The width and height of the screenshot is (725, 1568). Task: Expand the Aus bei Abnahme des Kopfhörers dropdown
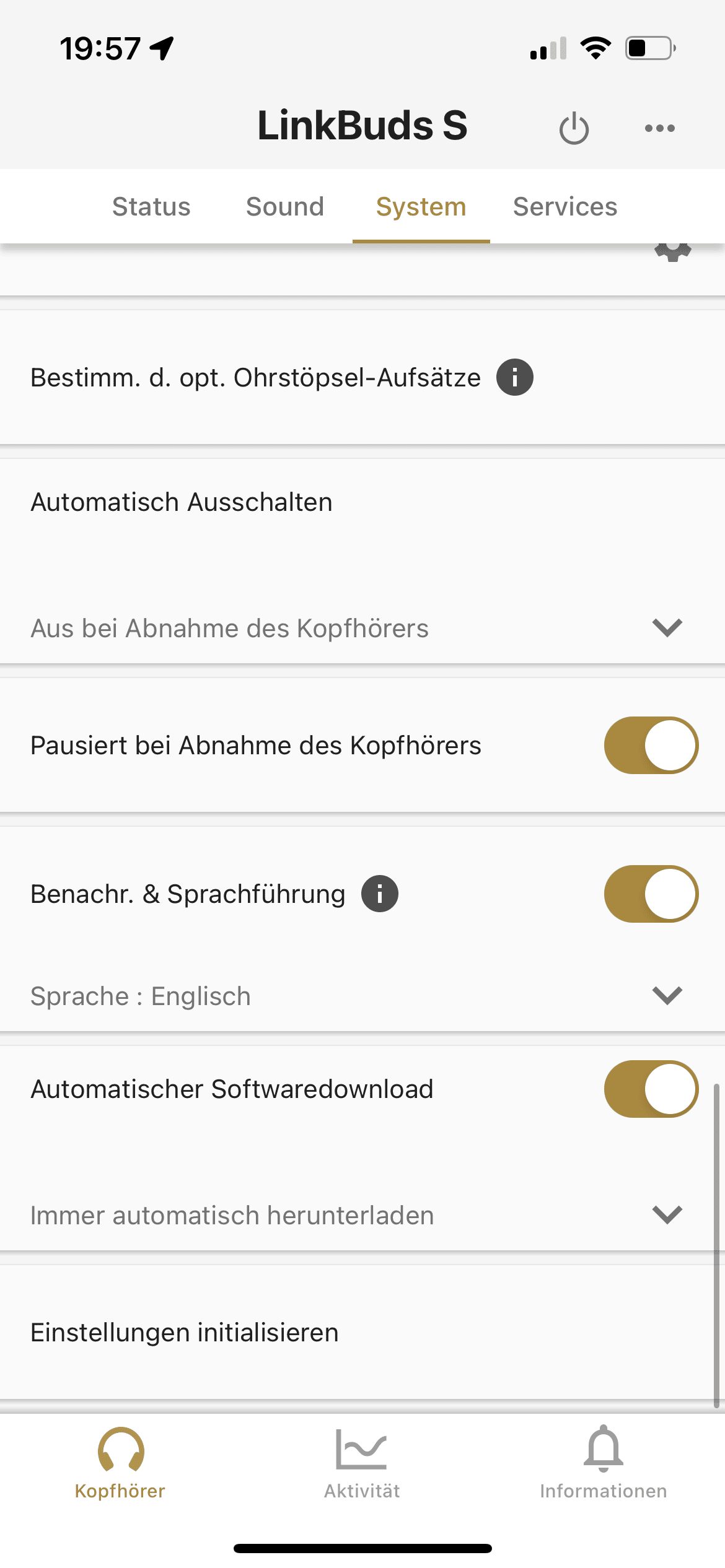(667, 627)
